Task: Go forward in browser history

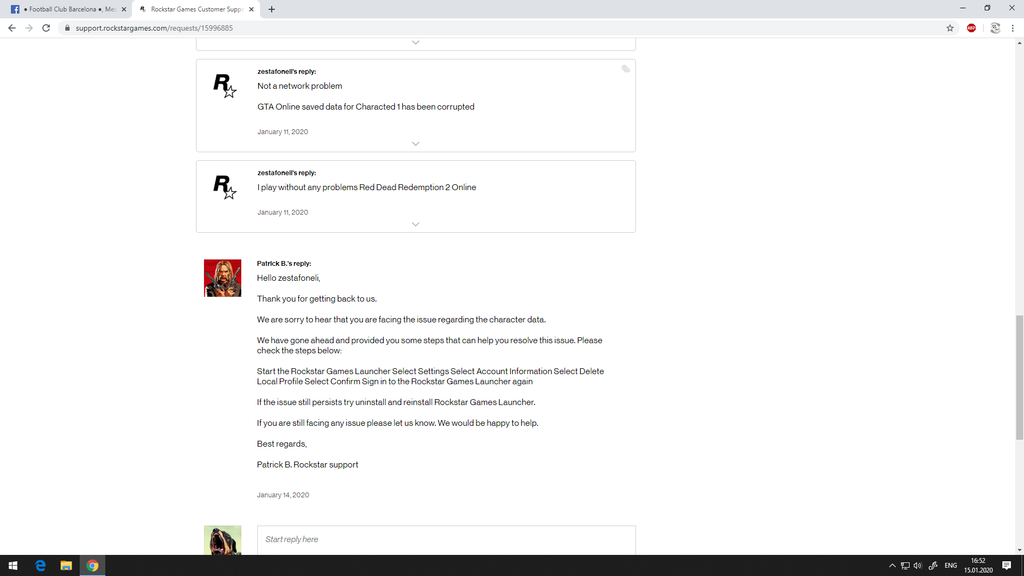Action: [29, 28]
